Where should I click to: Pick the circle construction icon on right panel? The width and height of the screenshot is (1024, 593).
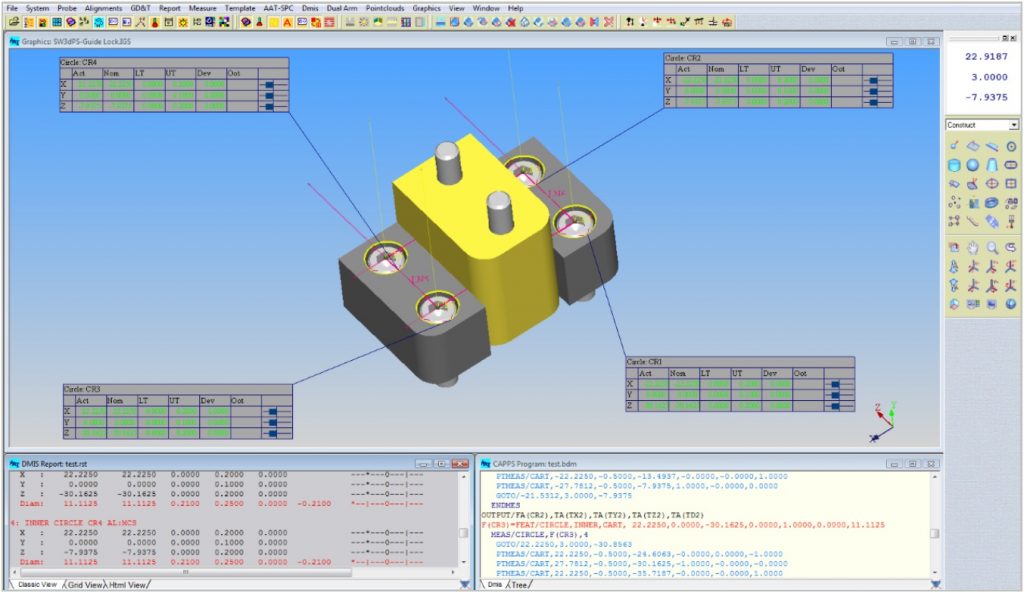point(1011,144)
